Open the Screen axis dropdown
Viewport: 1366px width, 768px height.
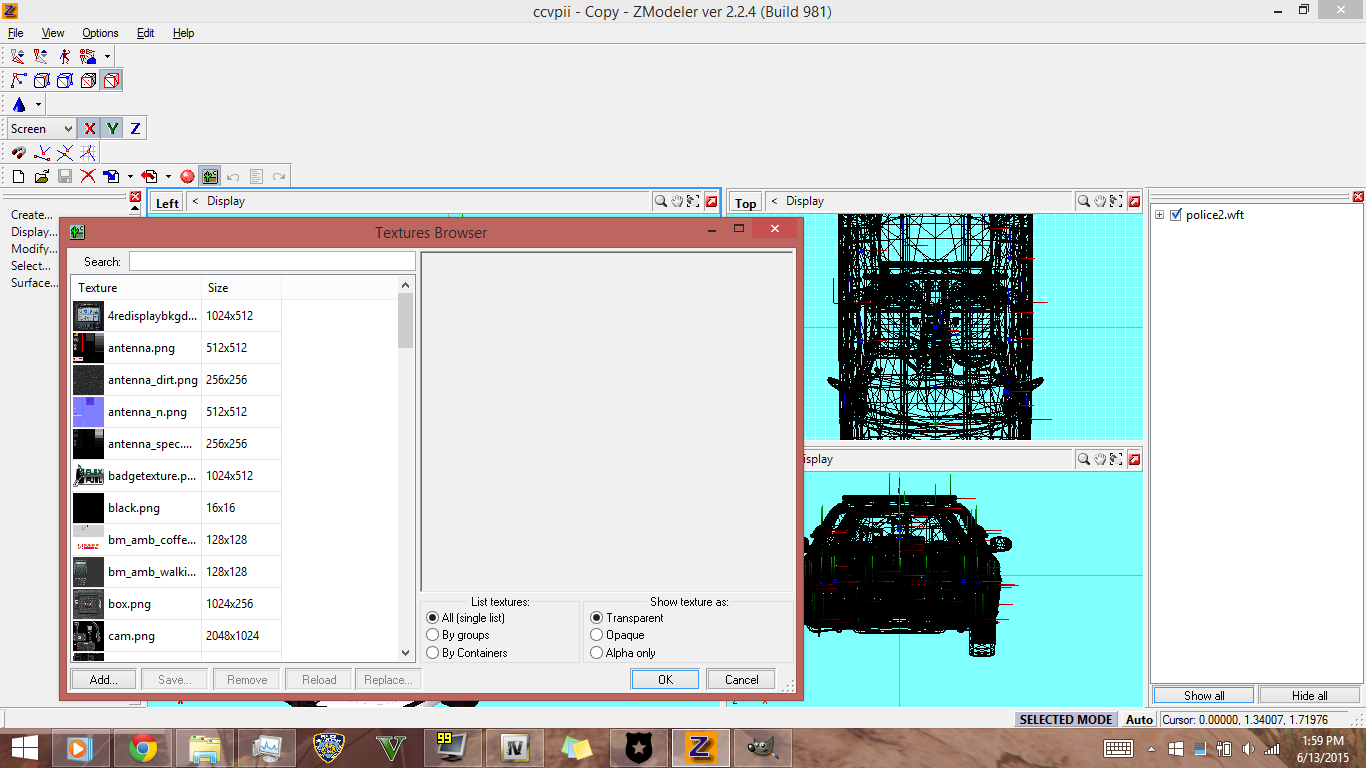(67, 129)
